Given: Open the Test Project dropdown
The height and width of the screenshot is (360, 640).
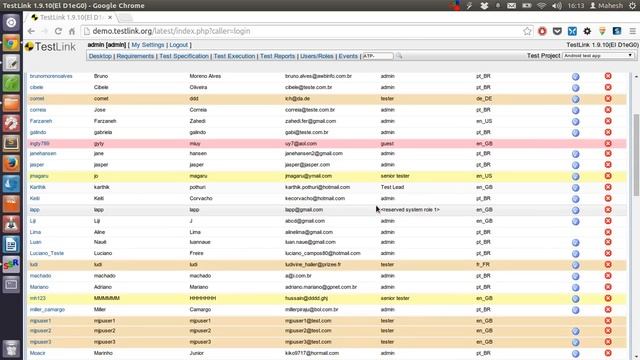Looking at the screenshot, I should [598, 56].
